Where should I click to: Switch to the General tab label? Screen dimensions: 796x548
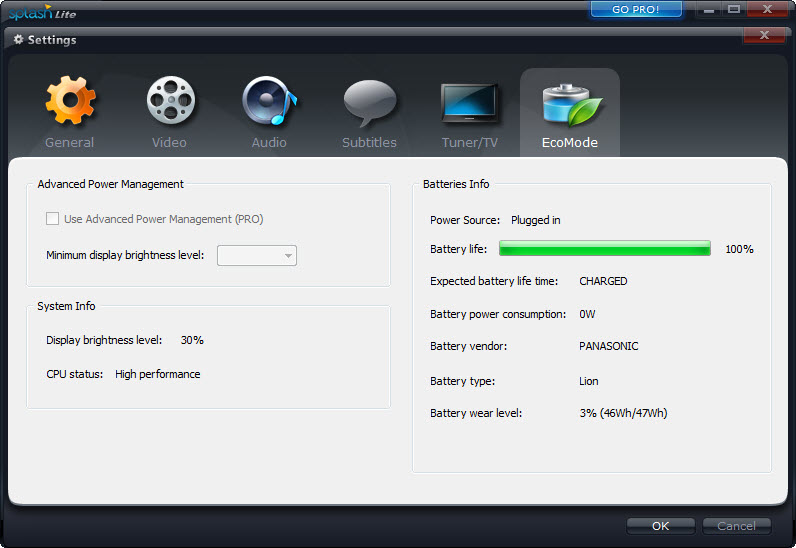(70, 142)
